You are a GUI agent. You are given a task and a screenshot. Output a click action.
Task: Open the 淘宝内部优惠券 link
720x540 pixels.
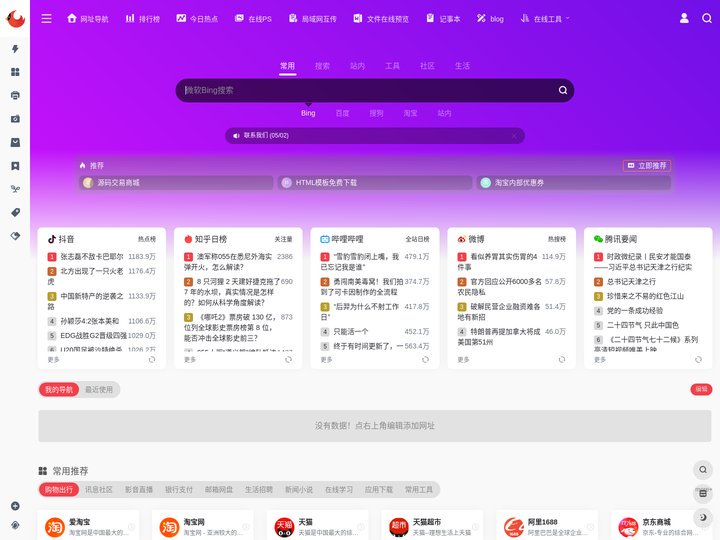pos(574,183)
